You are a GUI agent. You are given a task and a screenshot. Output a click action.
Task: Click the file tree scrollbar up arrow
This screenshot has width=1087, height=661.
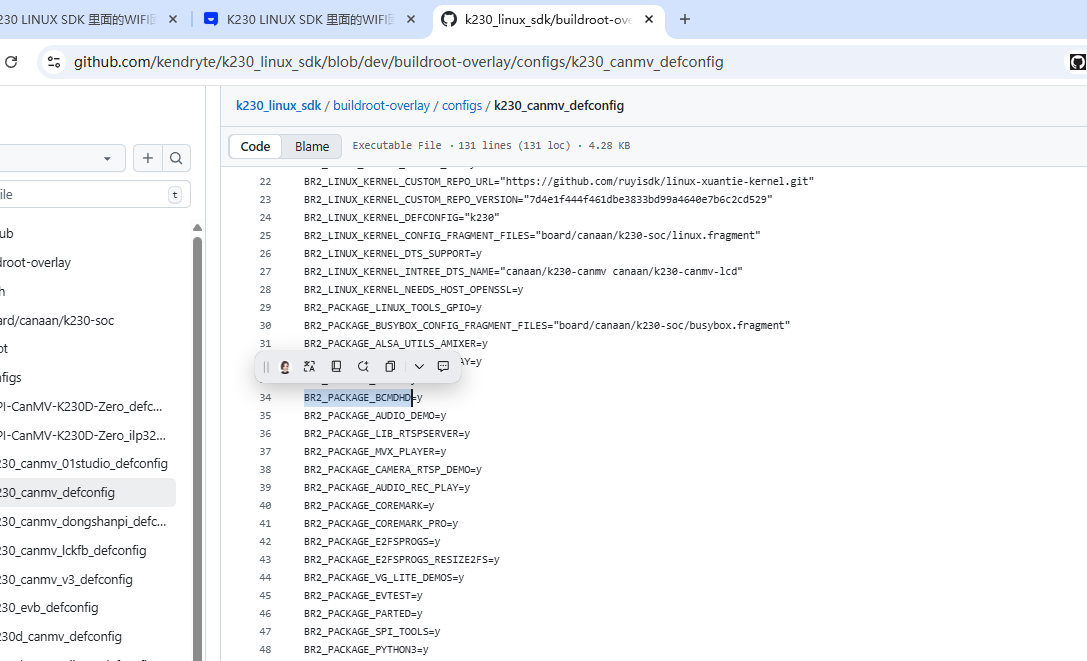coord(197,228)
